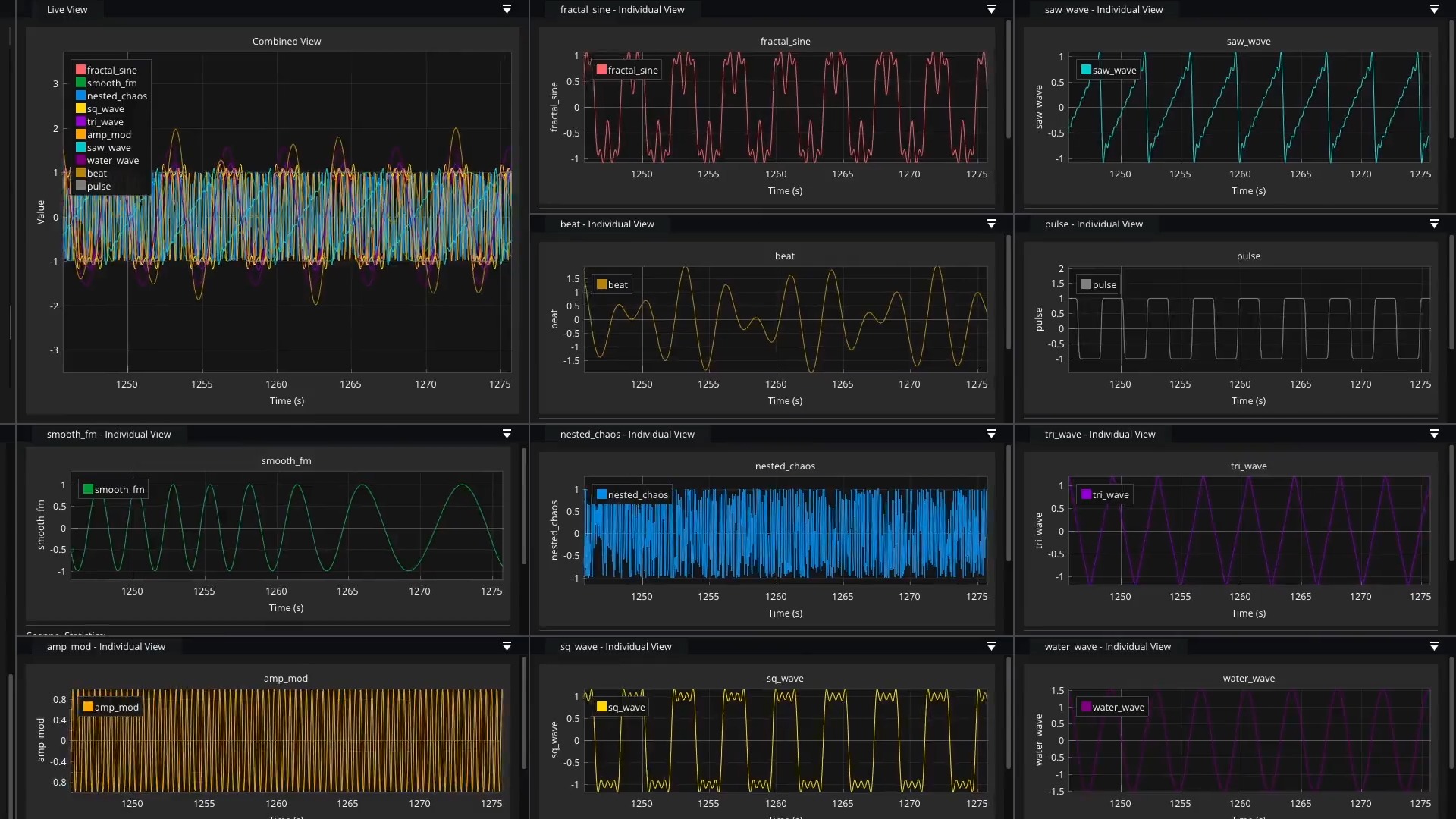Collapse the beat Individual View panel
This screenshot has height=819, width=1456.
(x=990, y=224)
